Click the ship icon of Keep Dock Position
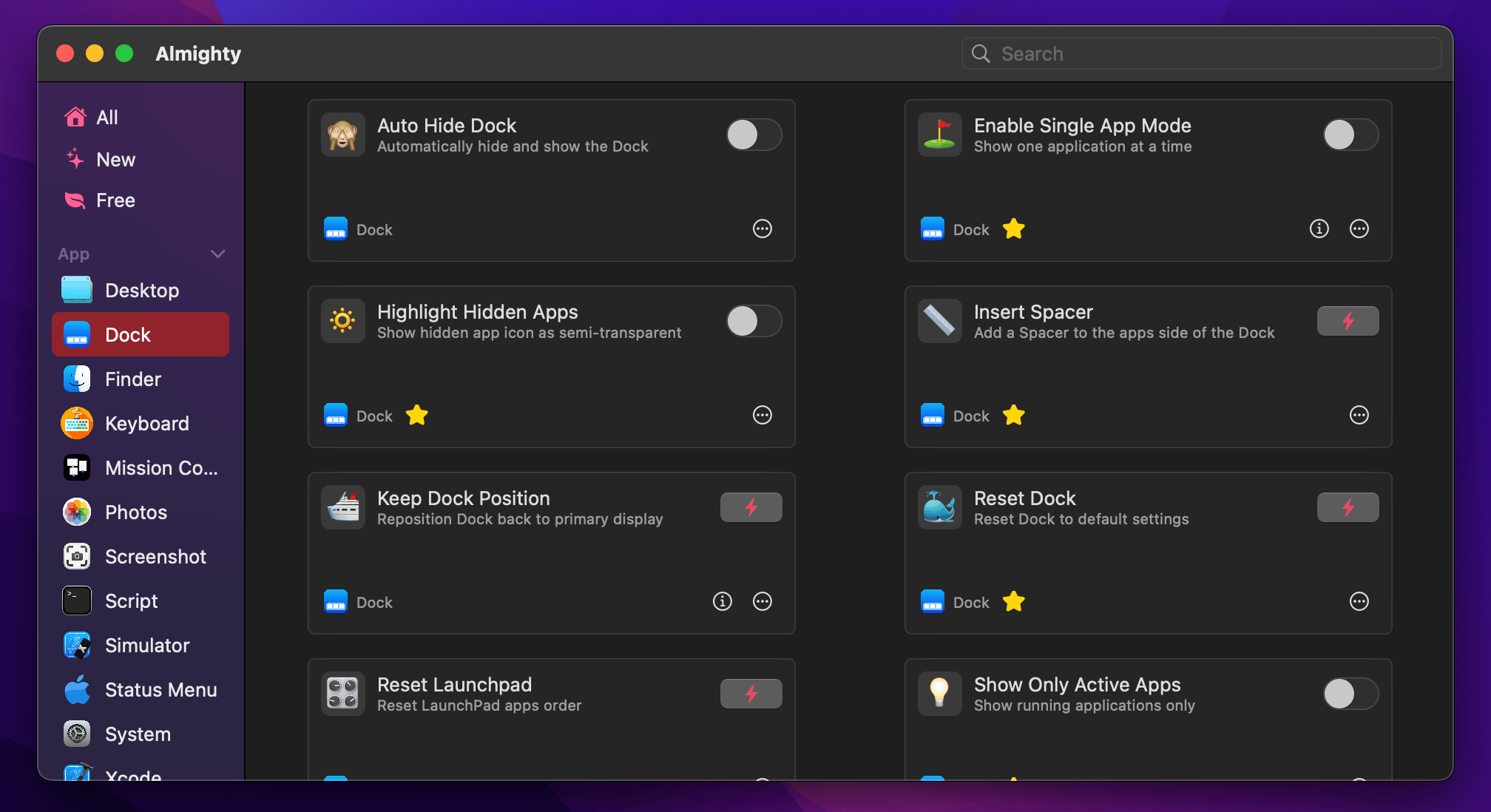Image resolution: width=1491 pixels, height=812 pixels. [x=343, y=507]
